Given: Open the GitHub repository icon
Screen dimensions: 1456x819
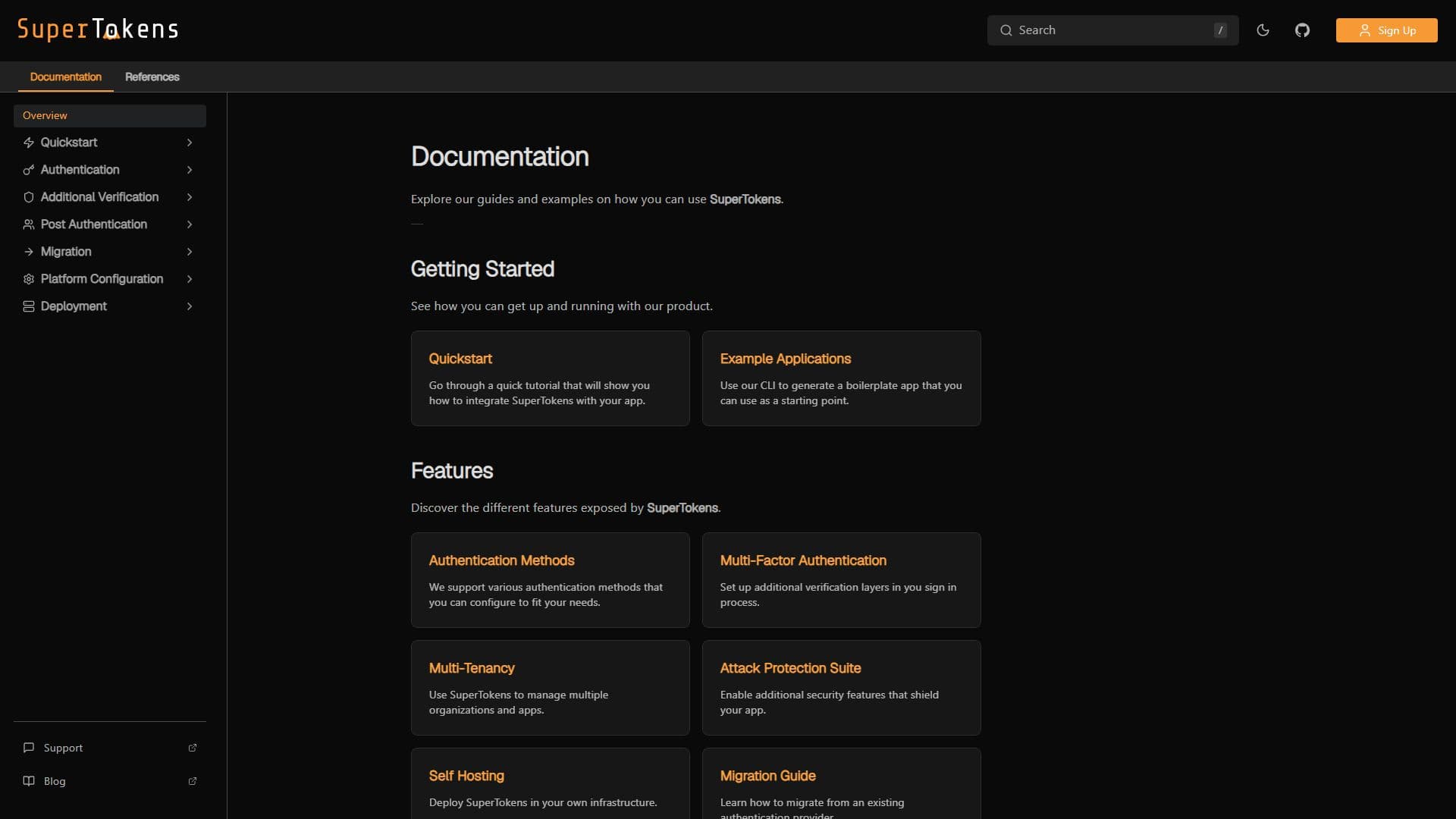Looking at the screenshot, I should click(1302, 30).
